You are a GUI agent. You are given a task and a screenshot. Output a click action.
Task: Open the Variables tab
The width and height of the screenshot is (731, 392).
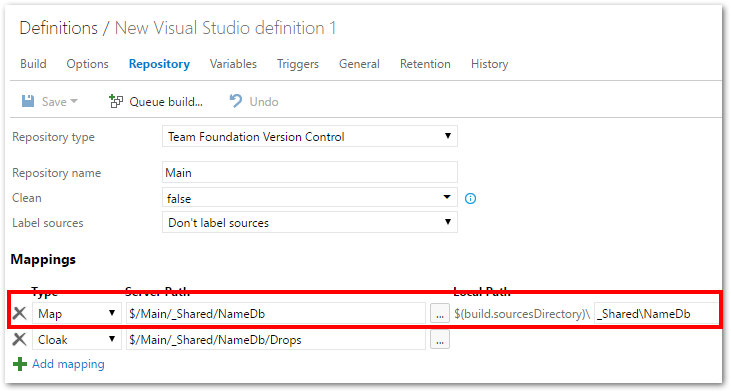click(233, 64)
